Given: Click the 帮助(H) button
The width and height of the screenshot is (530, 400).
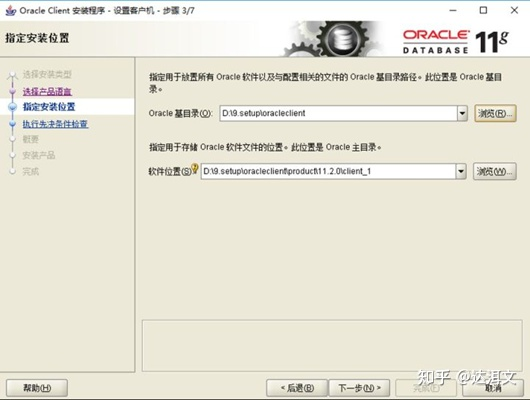Looking at the screenshot, I should coord(37,388).
